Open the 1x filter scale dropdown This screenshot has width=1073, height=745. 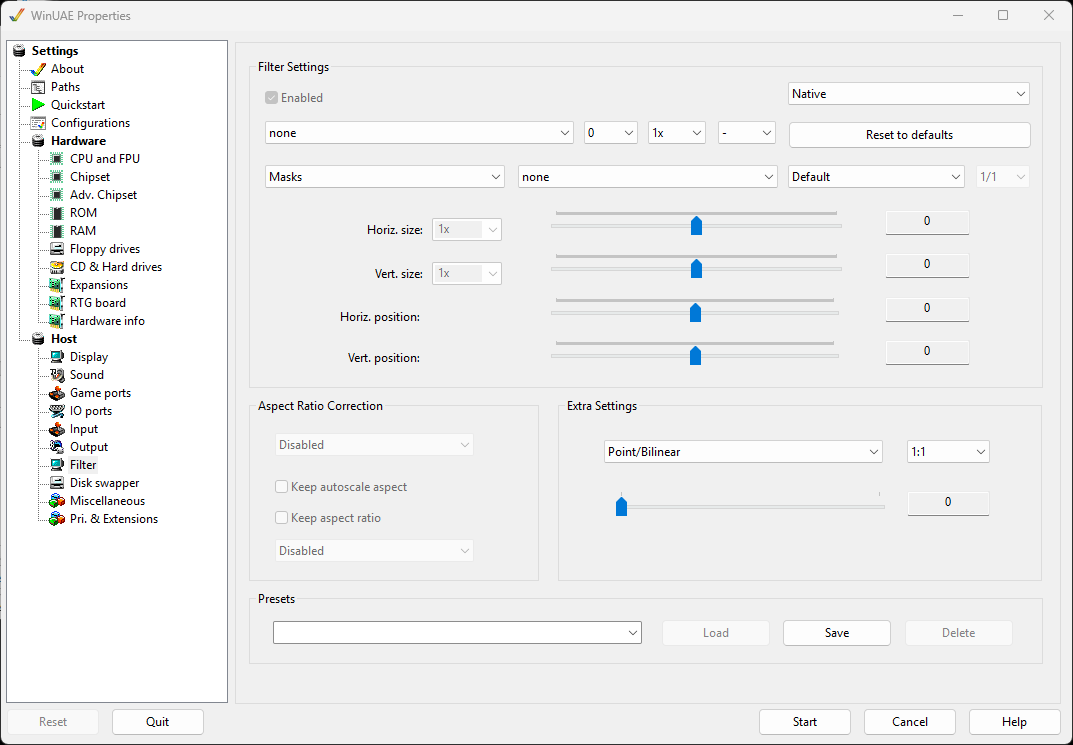(x=677, y=133)
